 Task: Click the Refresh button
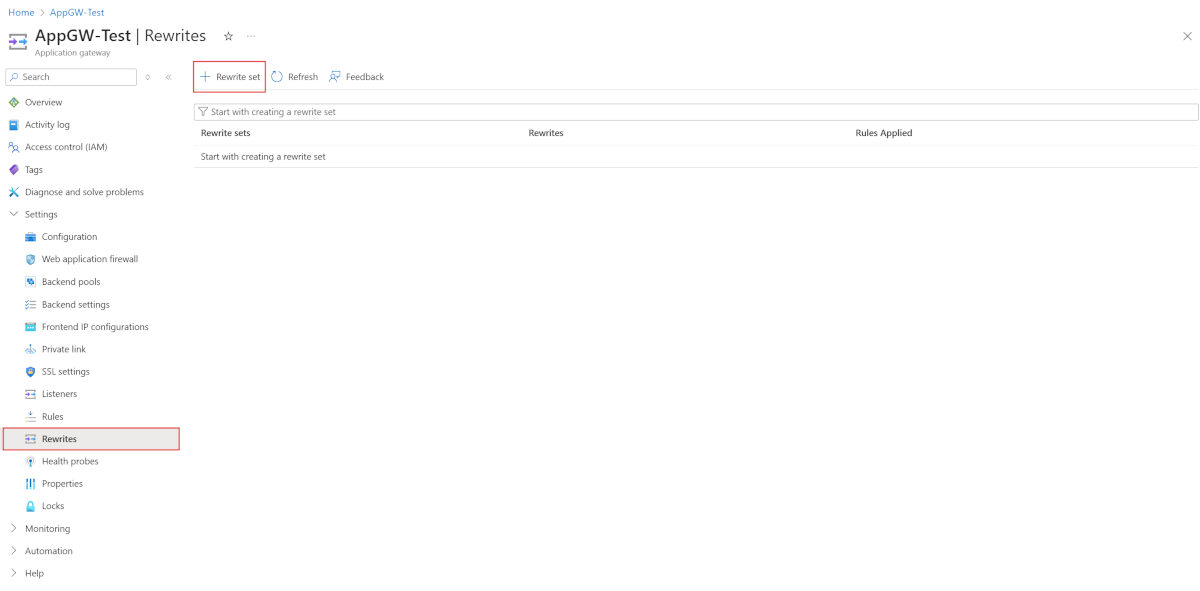(x=295, y=77)
